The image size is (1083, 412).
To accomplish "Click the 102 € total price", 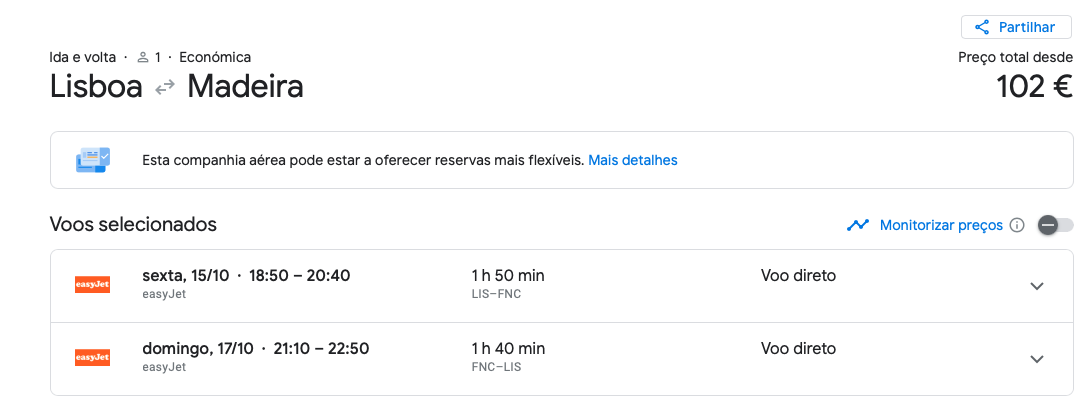I will click(1034, 87).
